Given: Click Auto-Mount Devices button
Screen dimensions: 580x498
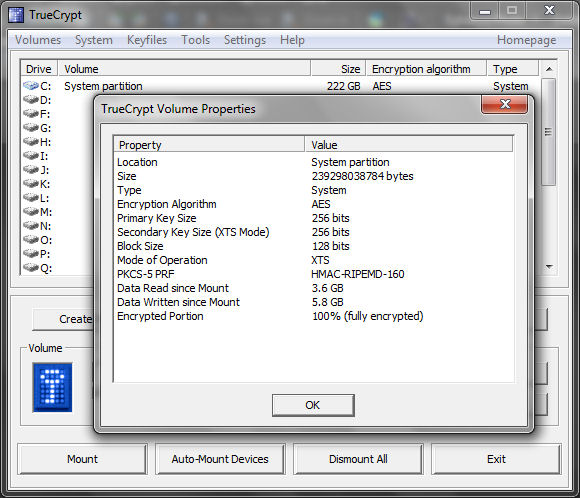Looking at the screenshot, I should pyautogui.click(x=220, y=459).
